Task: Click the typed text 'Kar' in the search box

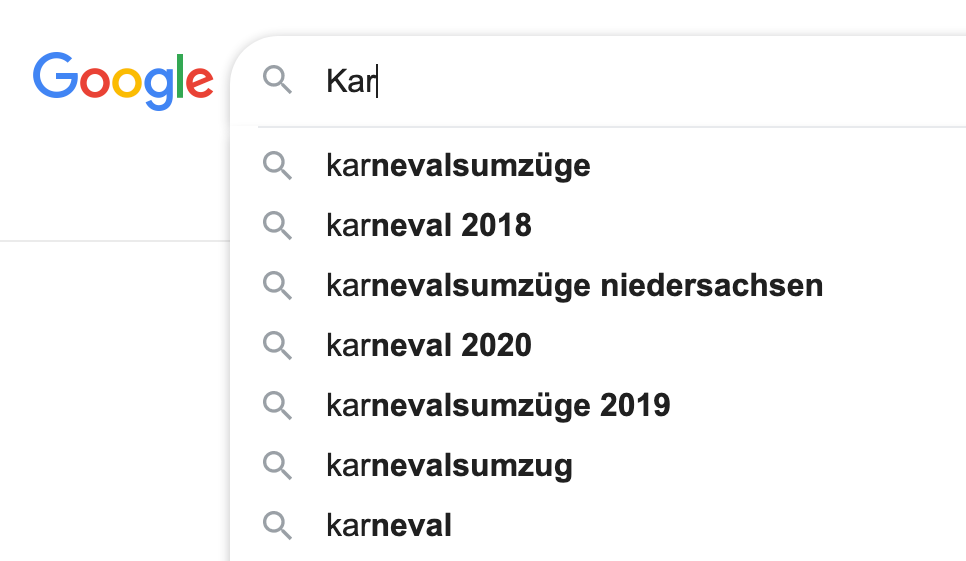Action: (351, 81)
